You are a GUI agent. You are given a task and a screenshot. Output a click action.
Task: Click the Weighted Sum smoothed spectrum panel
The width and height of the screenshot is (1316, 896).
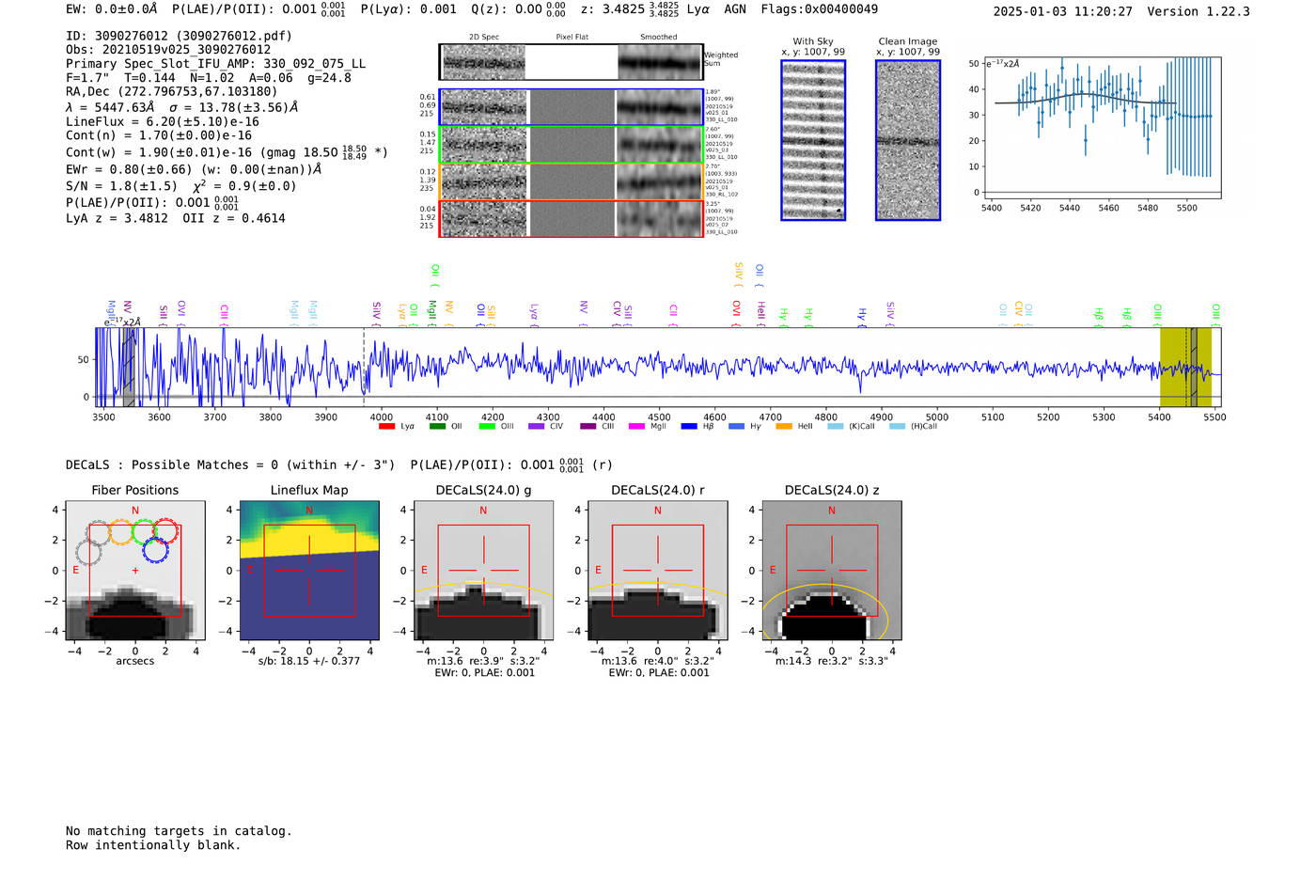pyautogui.click(x=660, y=62)
